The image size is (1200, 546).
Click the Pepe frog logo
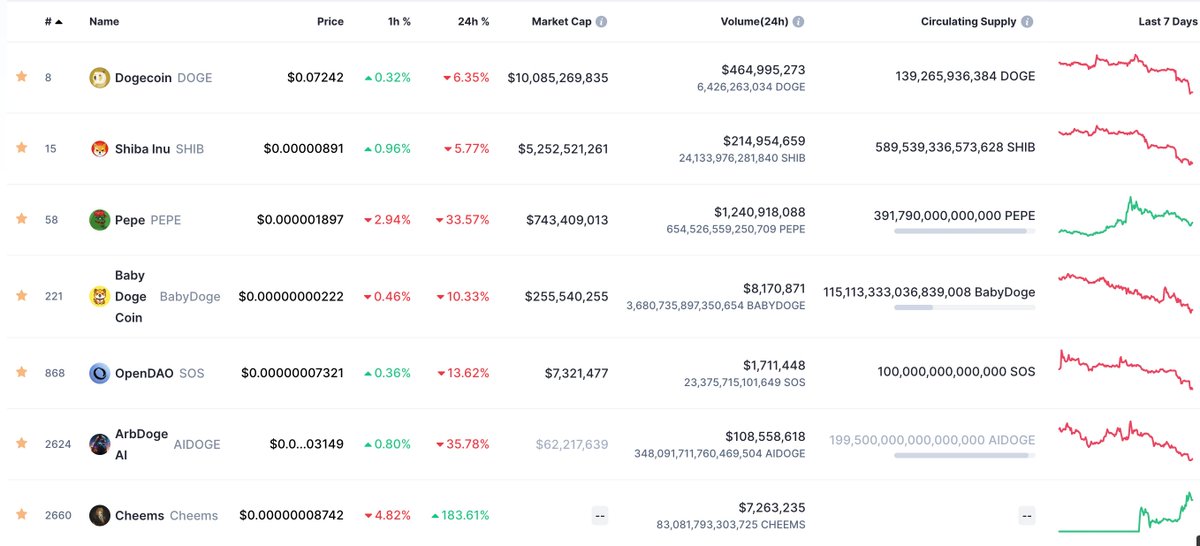pos(99,219)
